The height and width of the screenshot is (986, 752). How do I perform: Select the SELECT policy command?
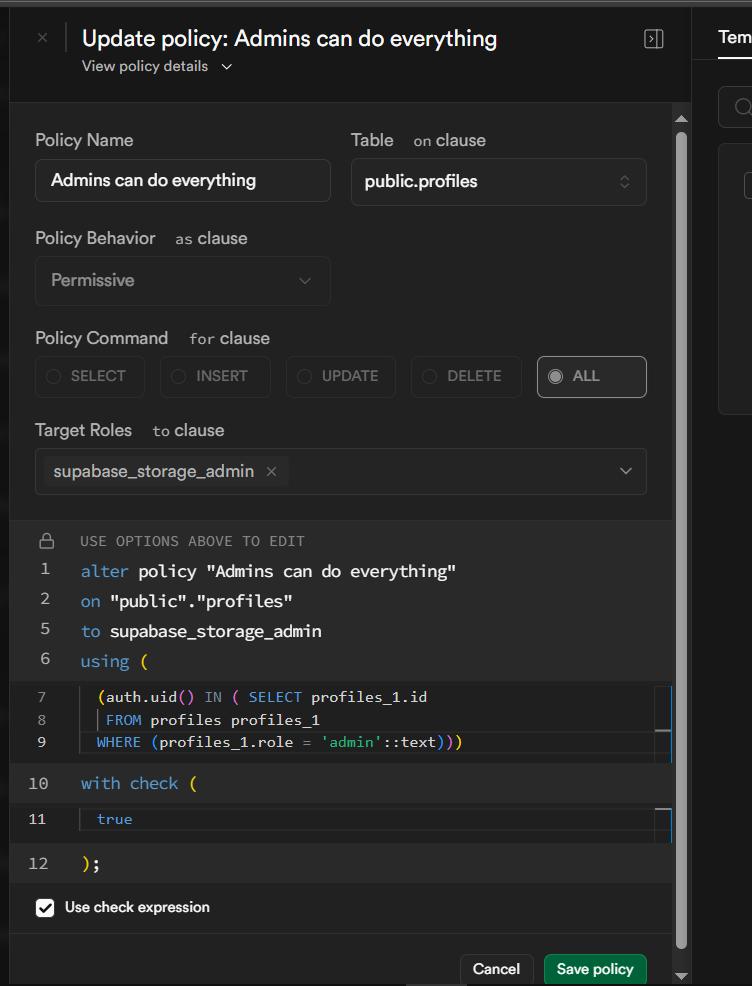90,377
